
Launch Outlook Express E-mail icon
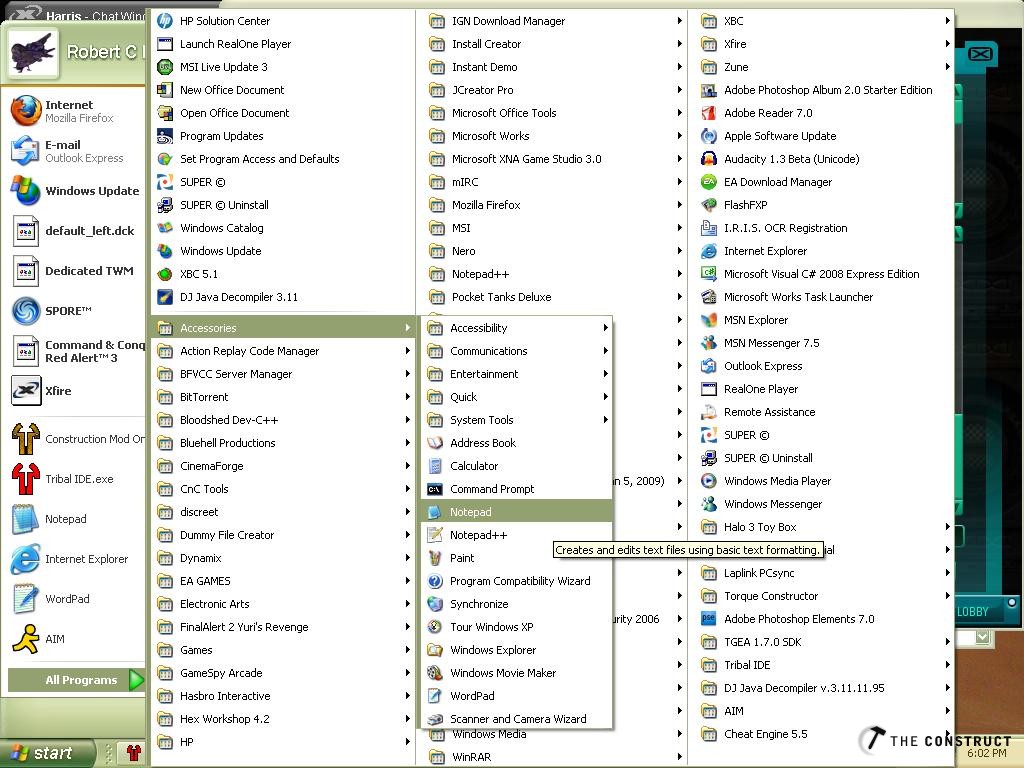pyautogui.click(x=26, y=151)
